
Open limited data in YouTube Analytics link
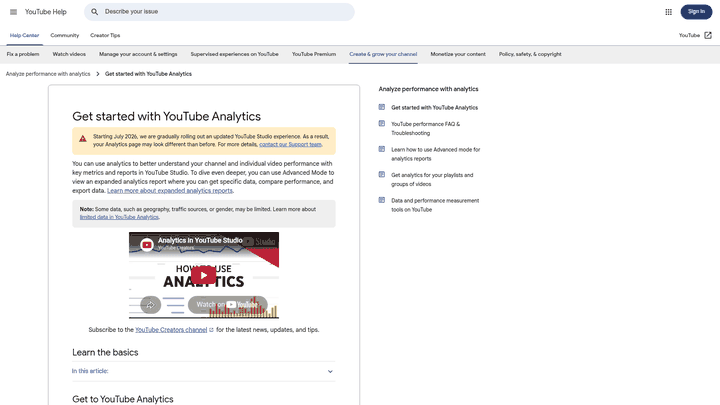[119, 217]
